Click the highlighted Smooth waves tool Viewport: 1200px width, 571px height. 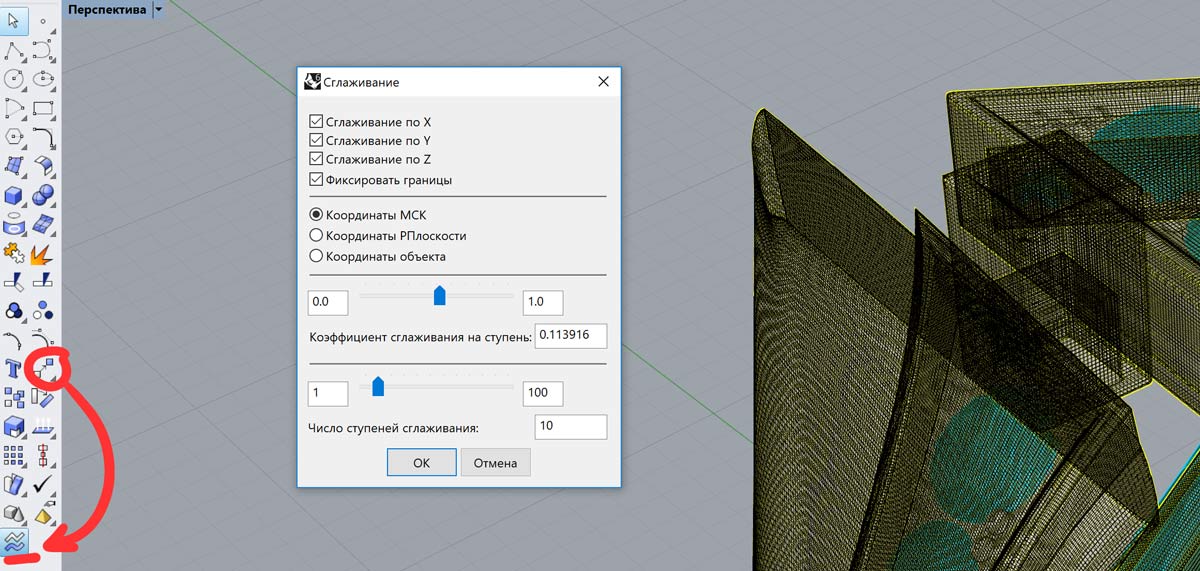coord(14,542)
